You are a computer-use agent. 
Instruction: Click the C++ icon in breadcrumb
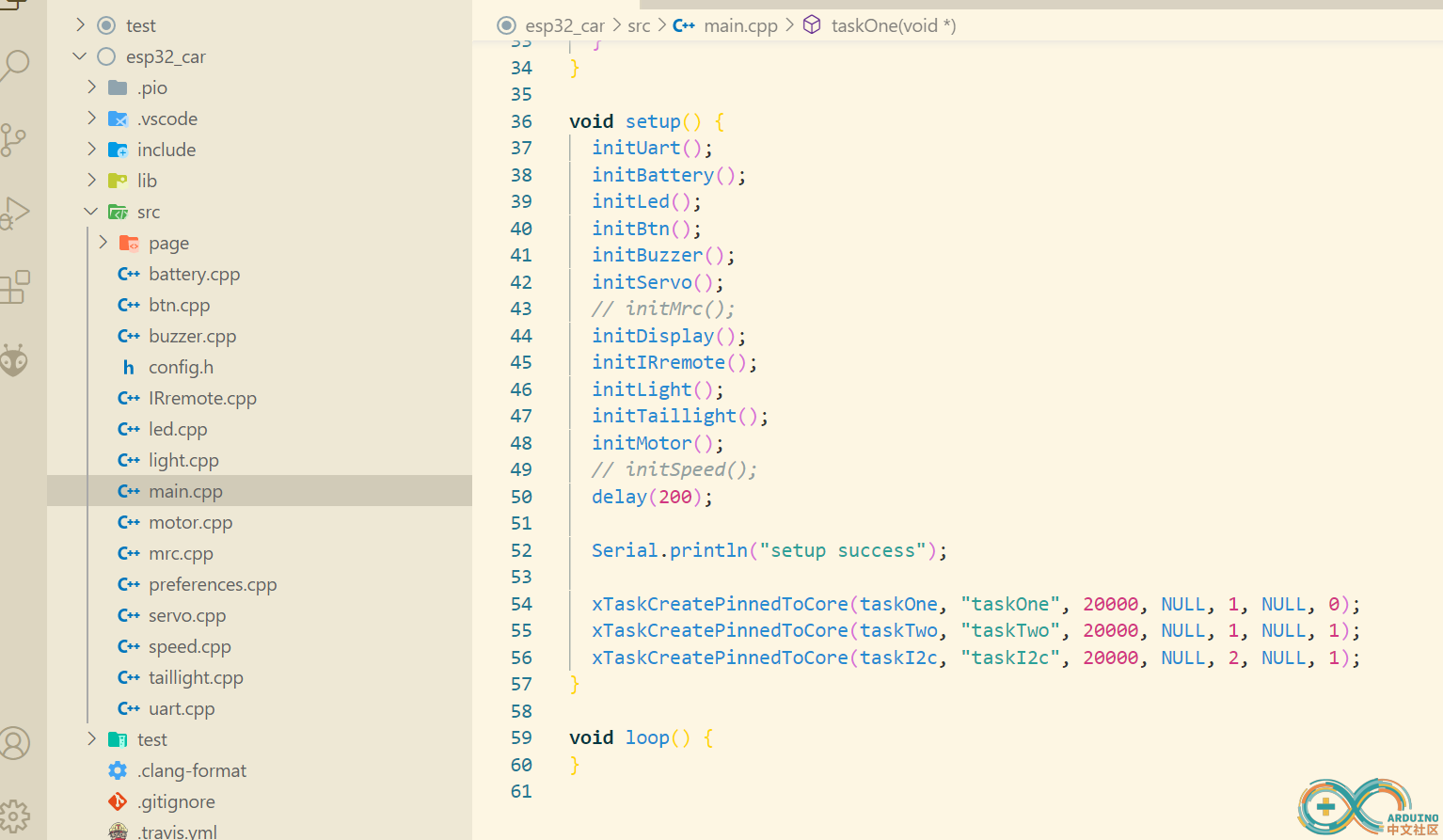(684, 25)
